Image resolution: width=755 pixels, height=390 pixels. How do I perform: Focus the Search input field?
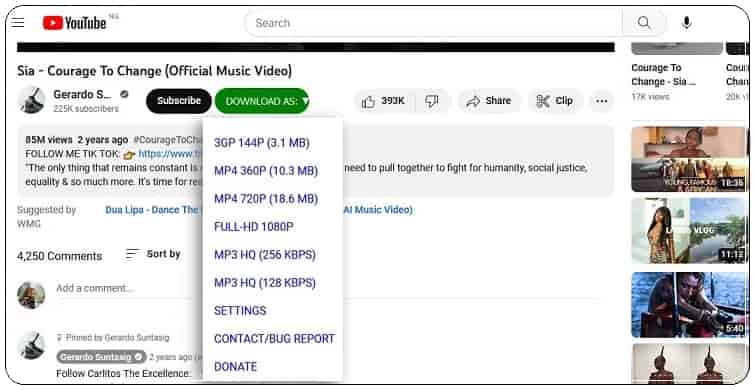433,23
